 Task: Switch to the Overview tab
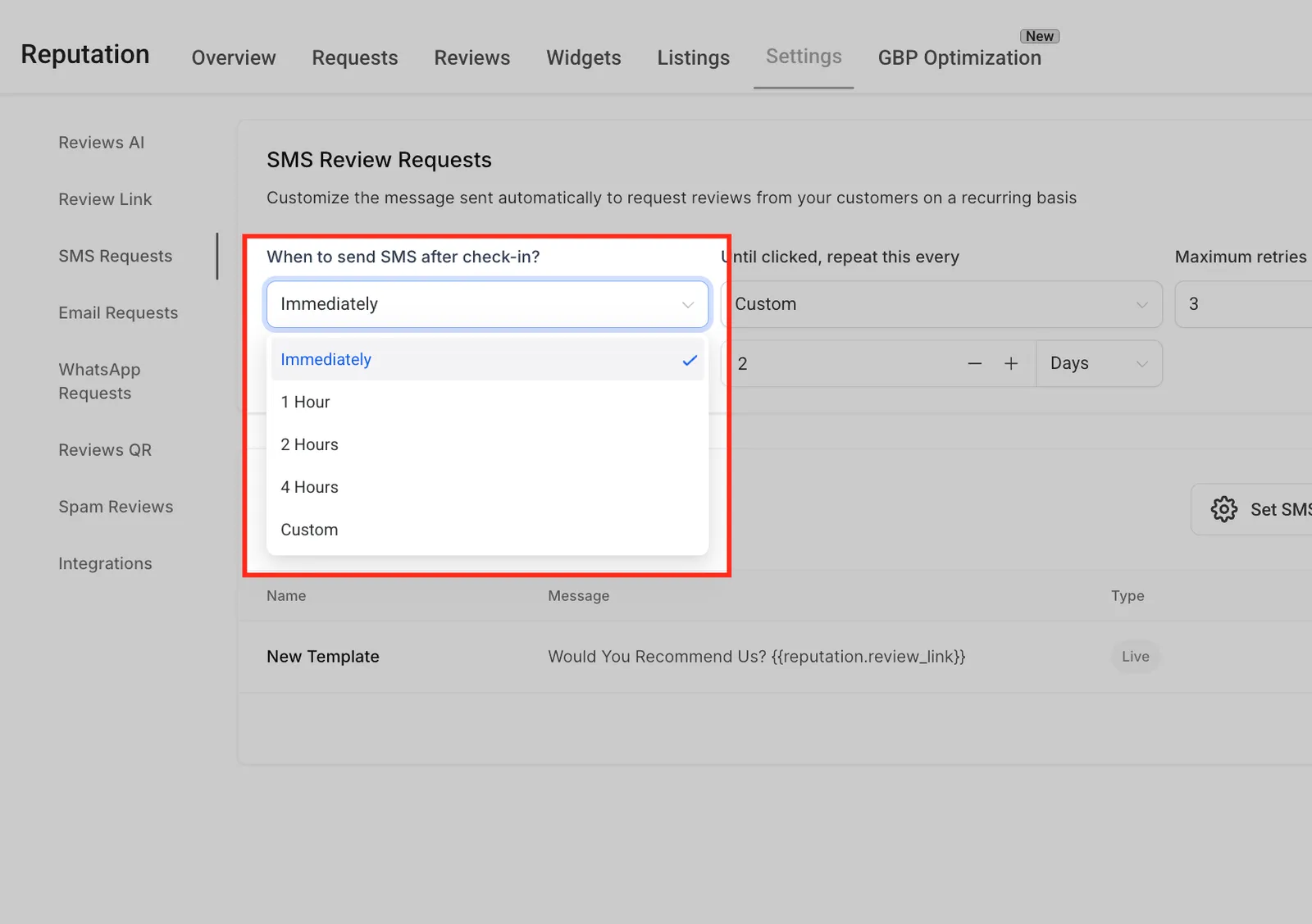234,57
